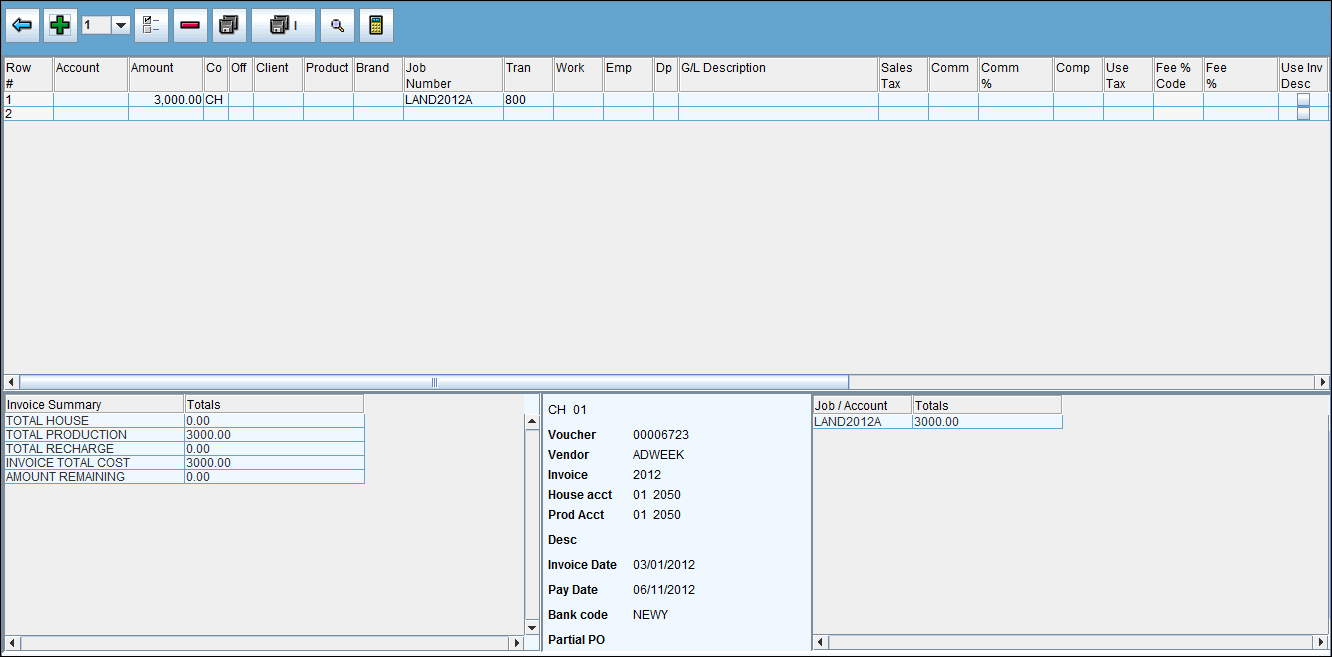
Task: Select the TOTAL PRODUCTION row
Action: click(184, 435)
